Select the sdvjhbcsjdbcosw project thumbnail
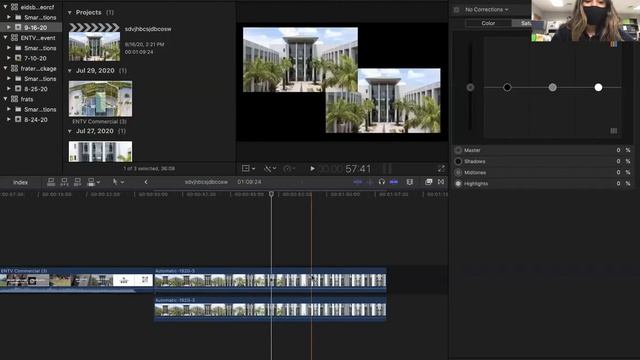 point(94,42)
